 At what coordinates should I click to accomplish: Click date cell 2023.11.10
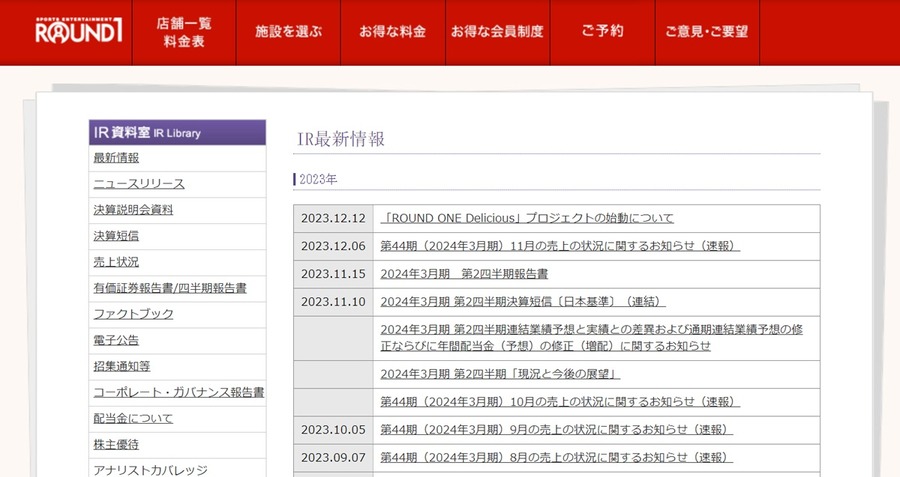point(333,302)
